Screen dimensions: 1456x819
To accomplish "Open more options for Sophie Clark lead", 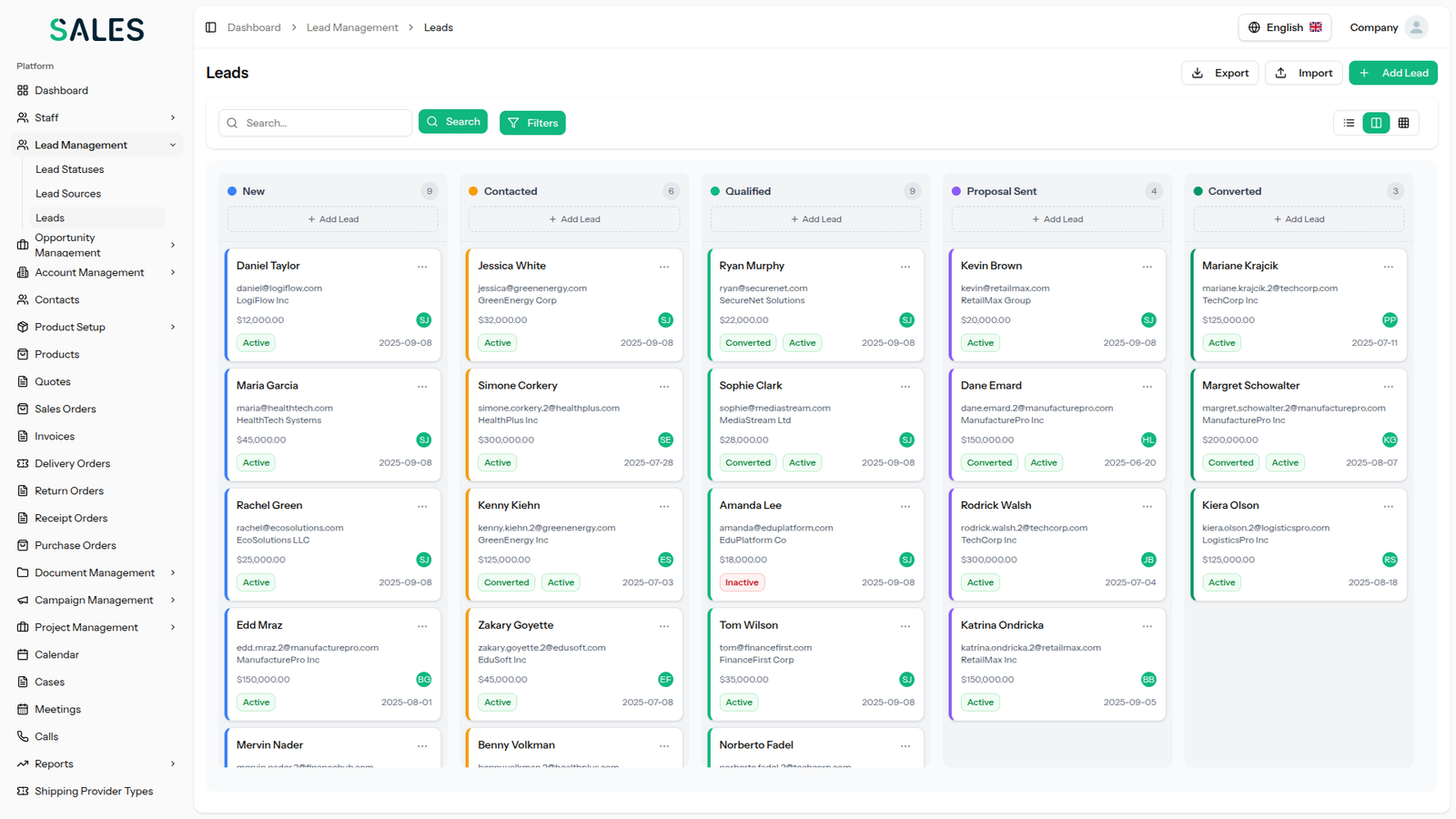I will 905,387.
